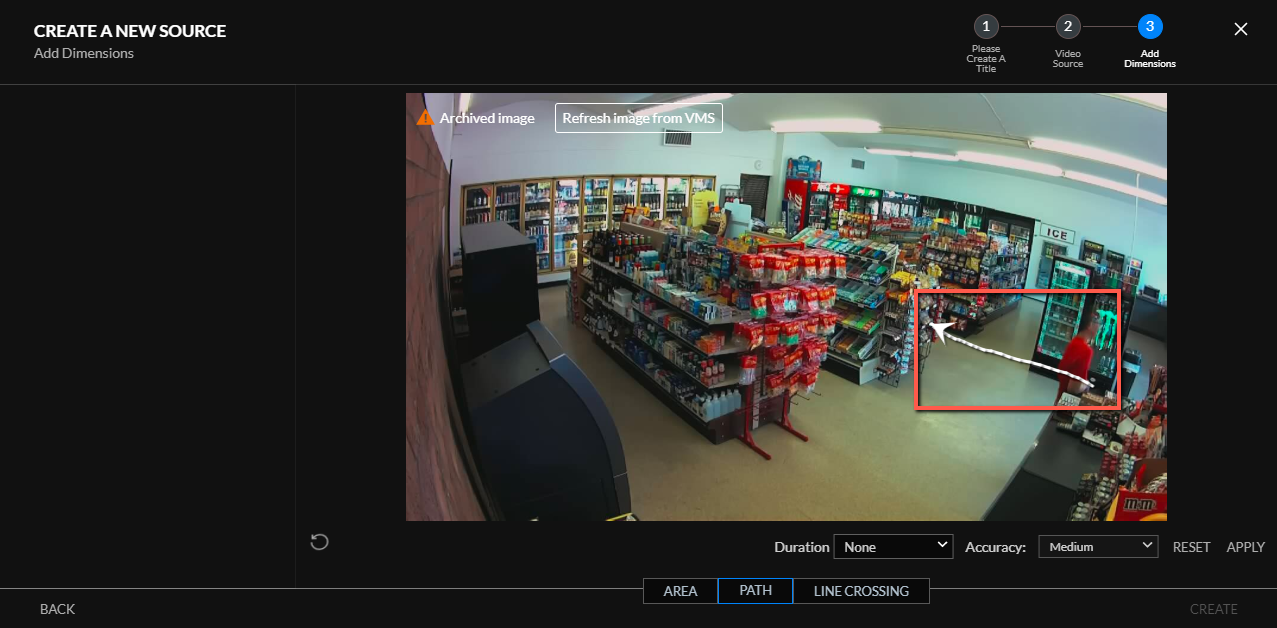Image resolution: width=1277 pixels, height=628 pixels.
Task: Go to step 2 Video Source
Action: (x=1068, y=27)
